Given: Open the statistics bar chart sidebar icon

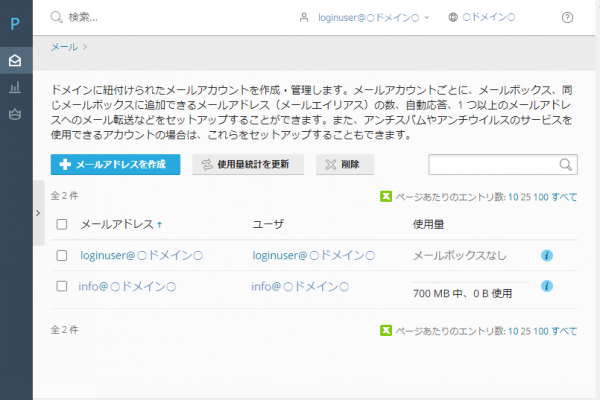Looking at the screenshot, I should [16, 88].
